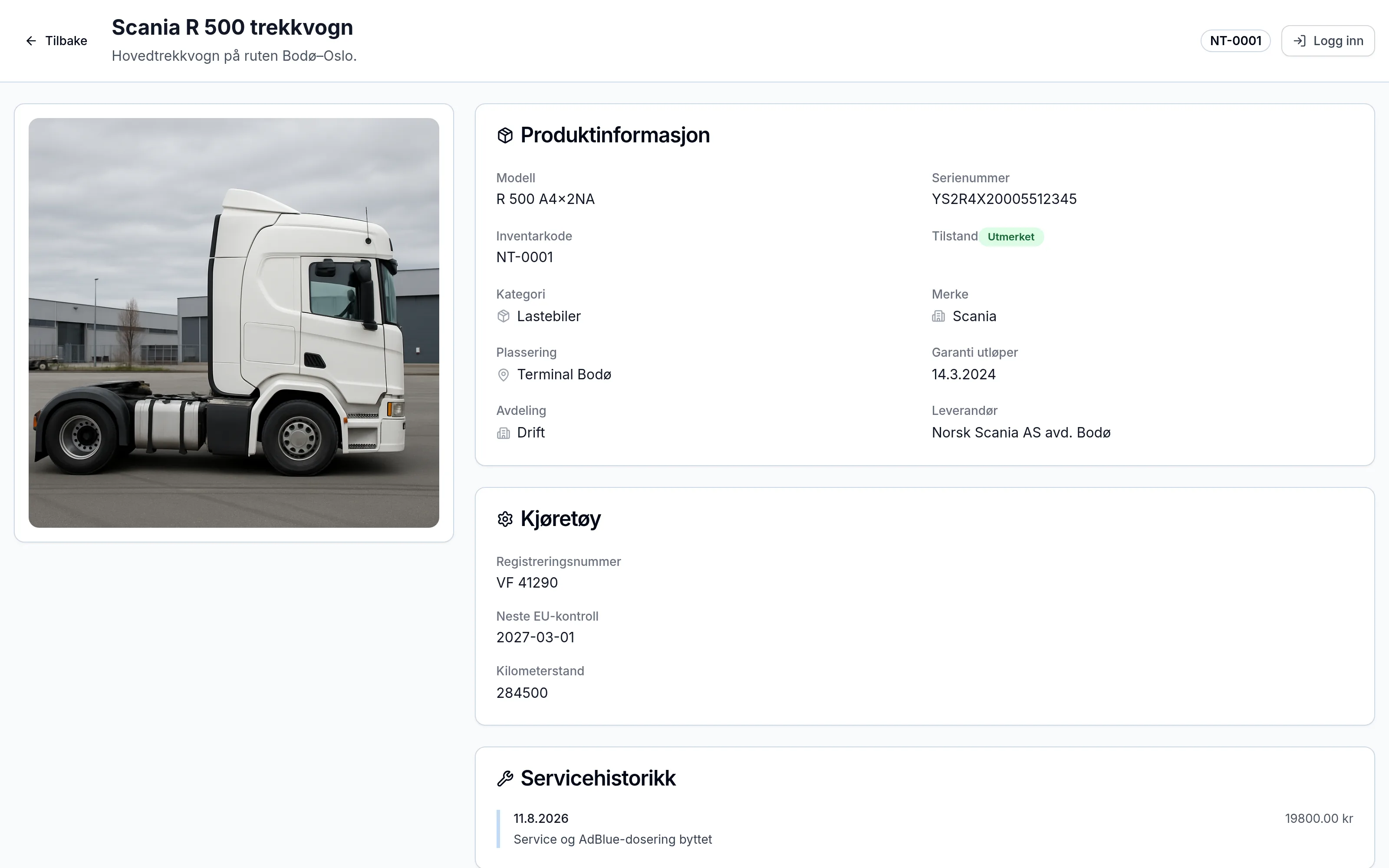Click the Produktinformasjon heading

tap(615, 135)
